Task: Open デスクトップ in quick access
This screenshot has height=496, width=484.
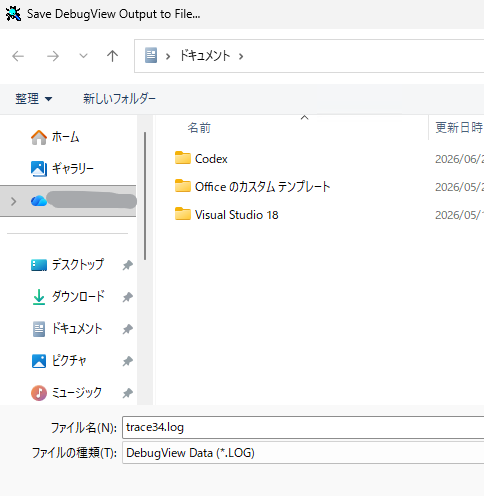Action: pos(78,265)
